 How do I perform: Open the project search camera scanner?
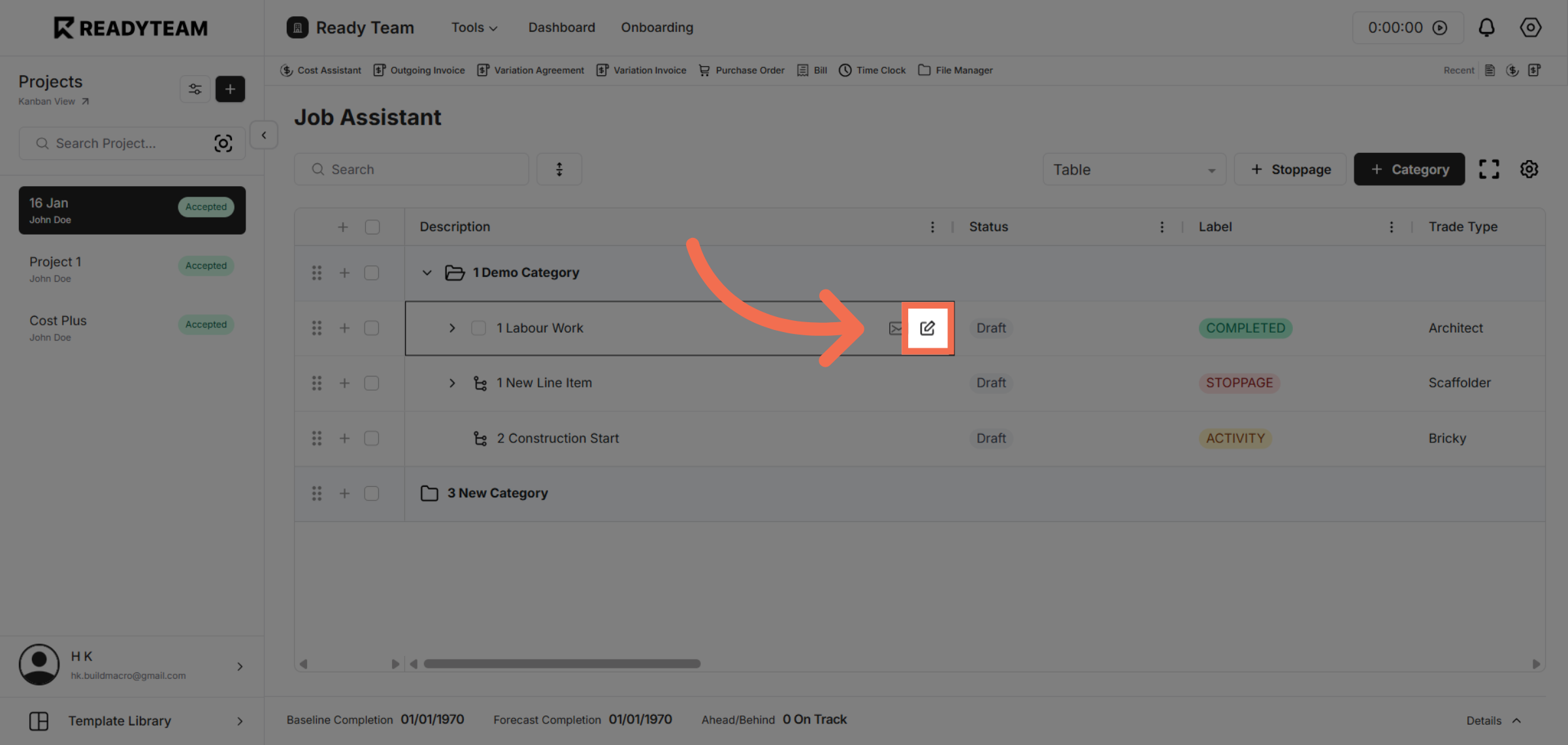(223, 143)
